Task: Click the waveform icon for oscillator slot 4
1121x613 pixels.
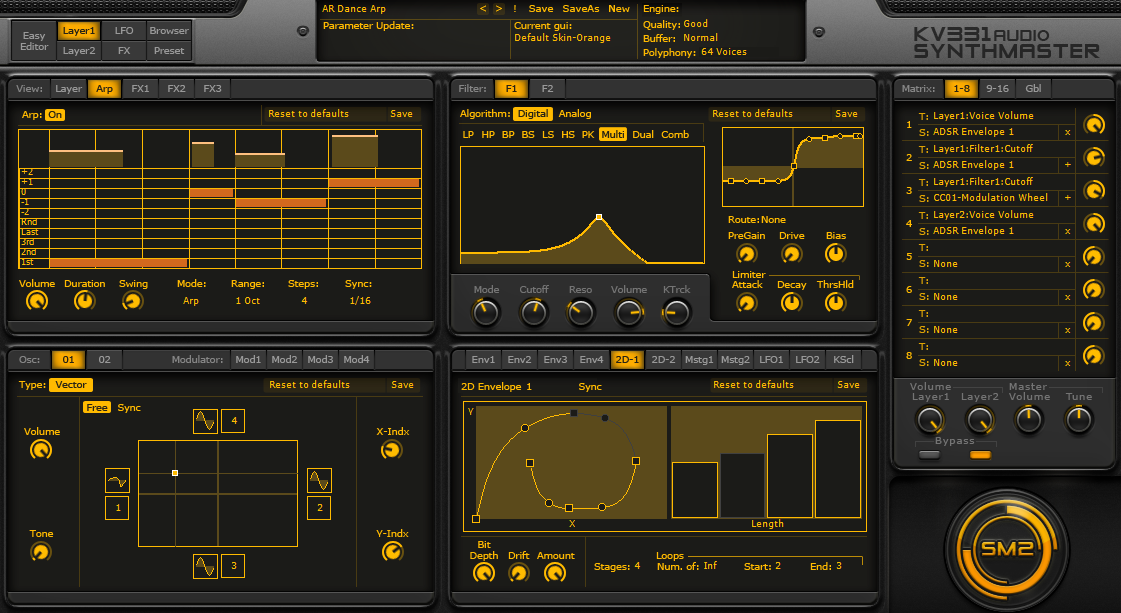Action: (x=205, y=421)
